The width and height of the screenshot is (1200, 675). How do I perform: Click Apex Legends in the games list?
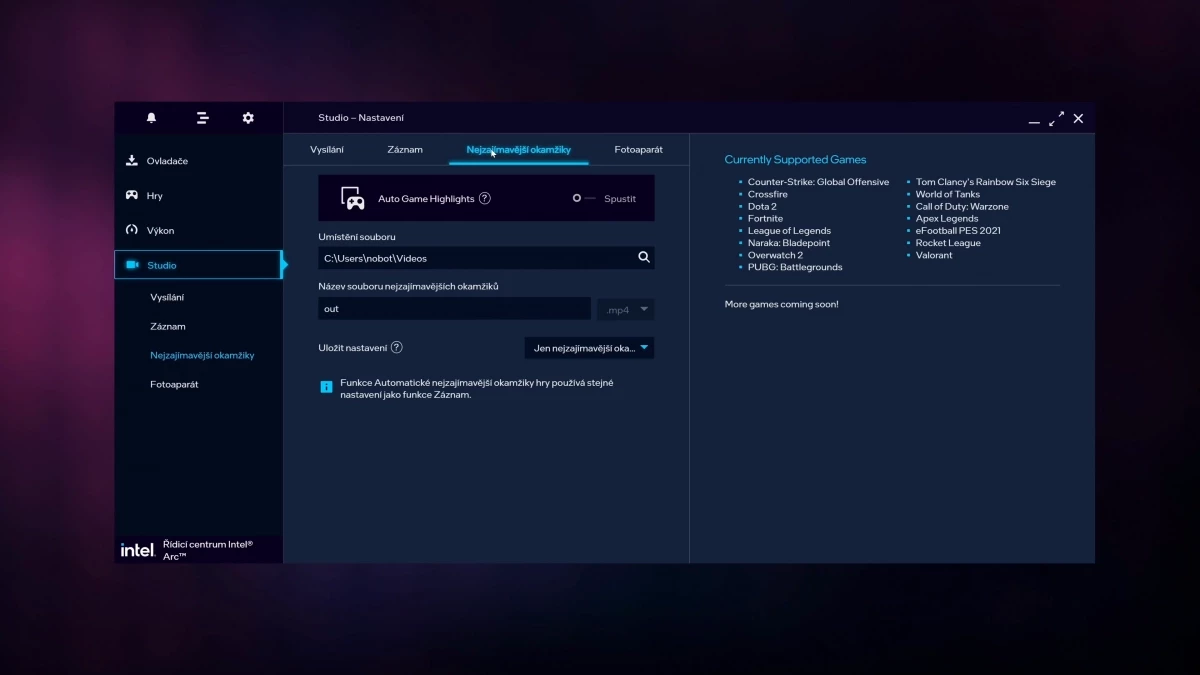pyautogui.click(x=947, y=218)
